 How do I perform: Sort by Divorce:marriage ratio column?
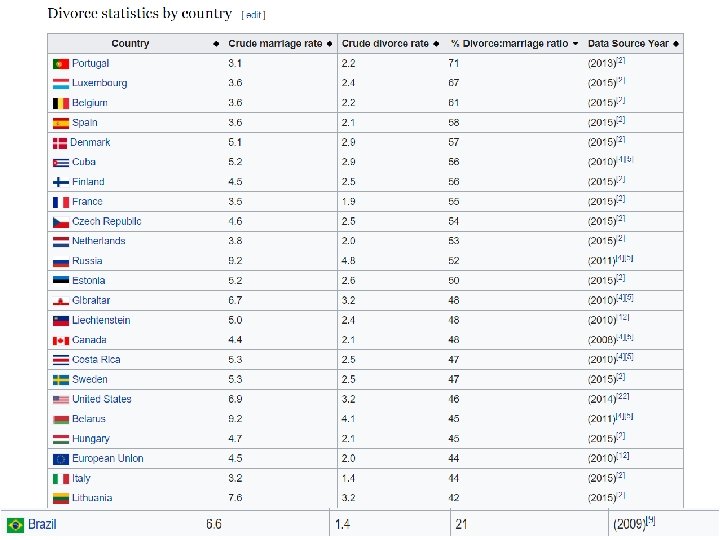(x=577, y=44)
